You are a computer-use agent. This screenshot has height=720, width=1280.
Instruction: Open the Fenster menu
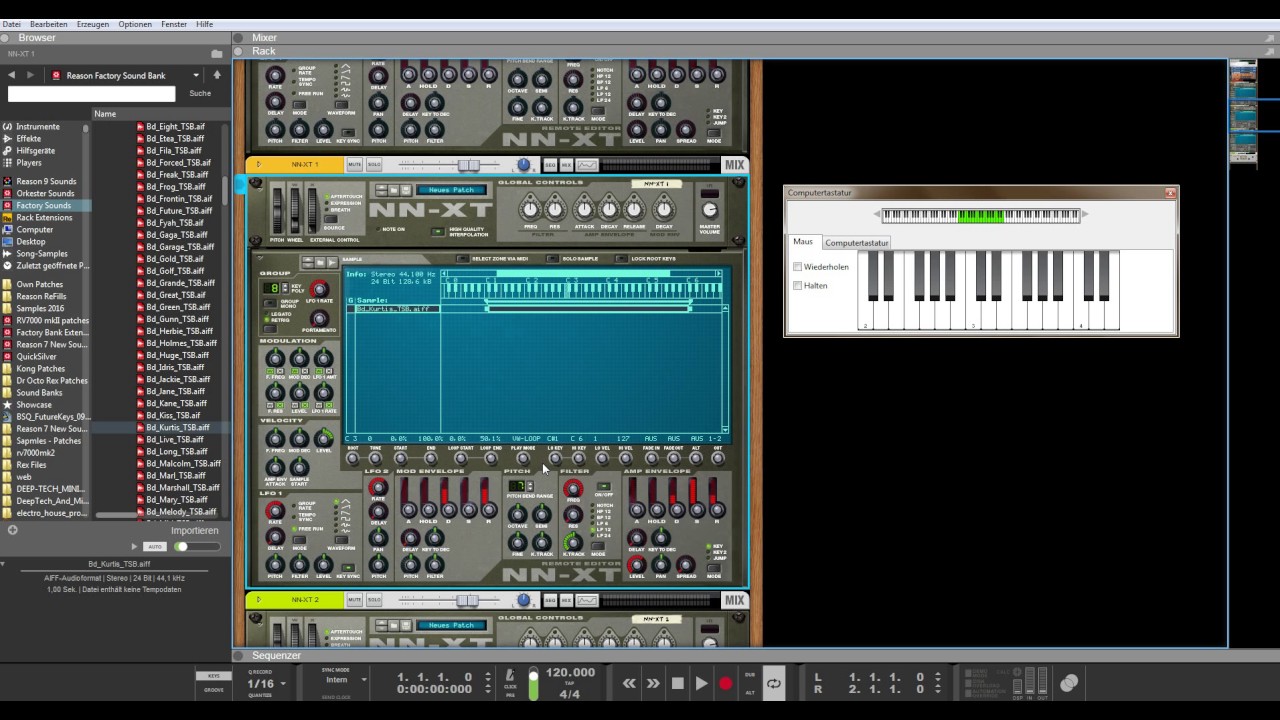pos(174,24)
